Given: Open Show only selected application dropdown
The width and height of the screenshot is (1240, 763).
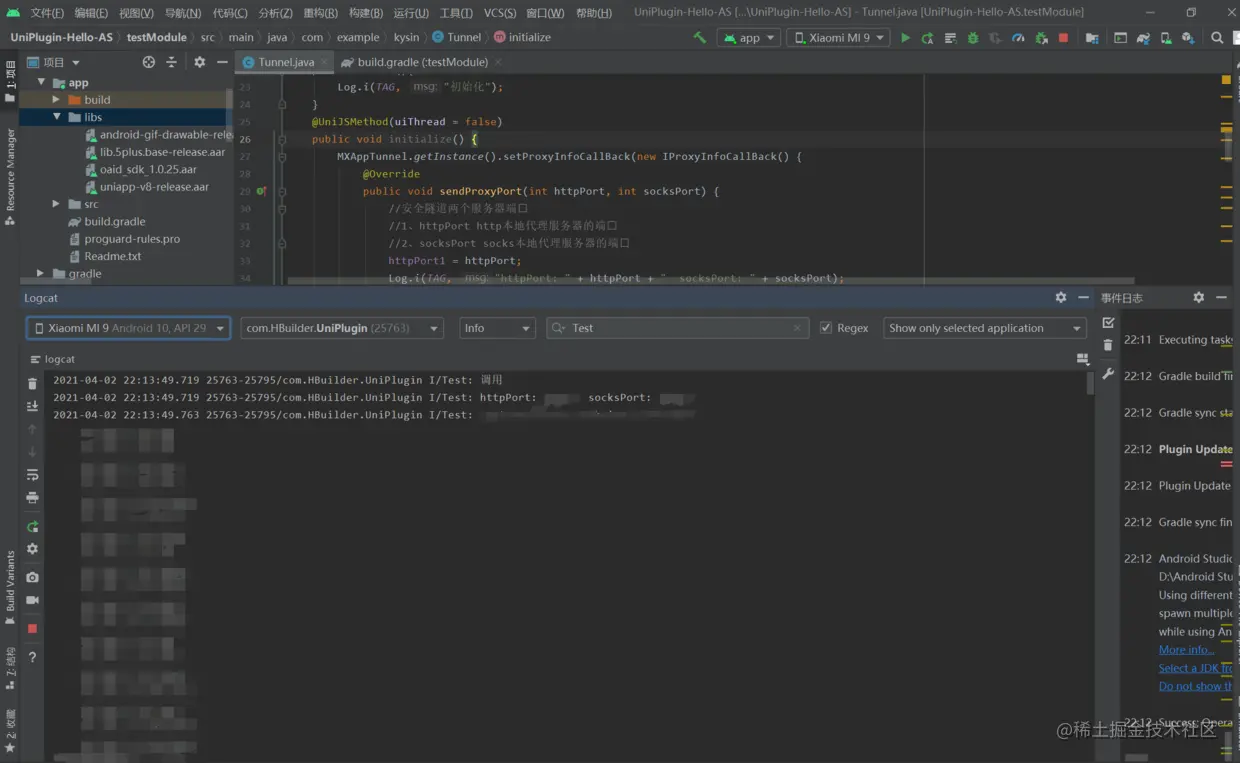Looking at the screenshot, I should coord(985,328).
